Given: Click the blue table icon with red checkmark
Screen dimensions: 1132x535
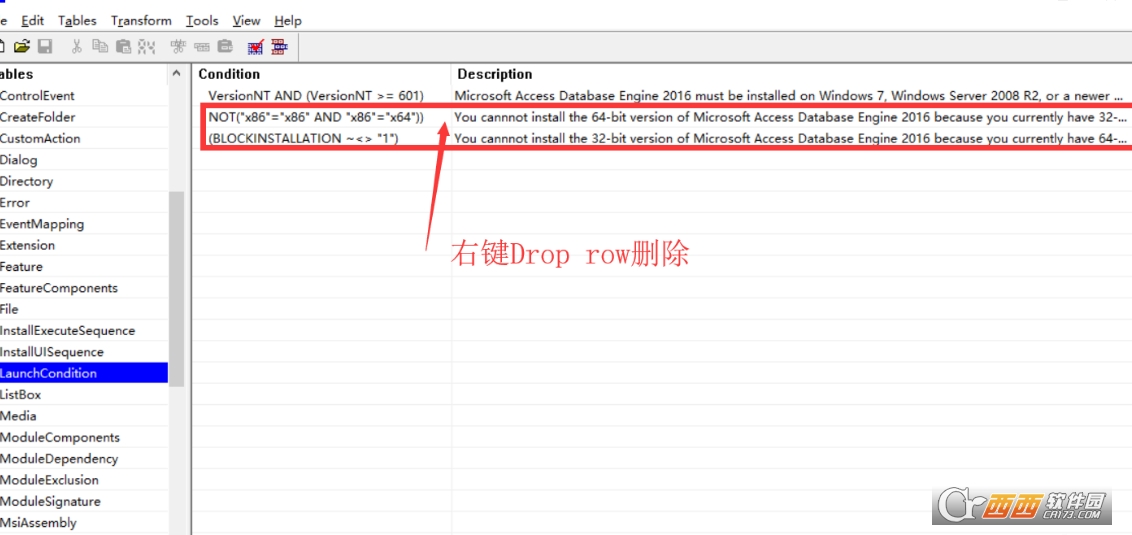Looking at the screenshot, I should click(256, 47).
